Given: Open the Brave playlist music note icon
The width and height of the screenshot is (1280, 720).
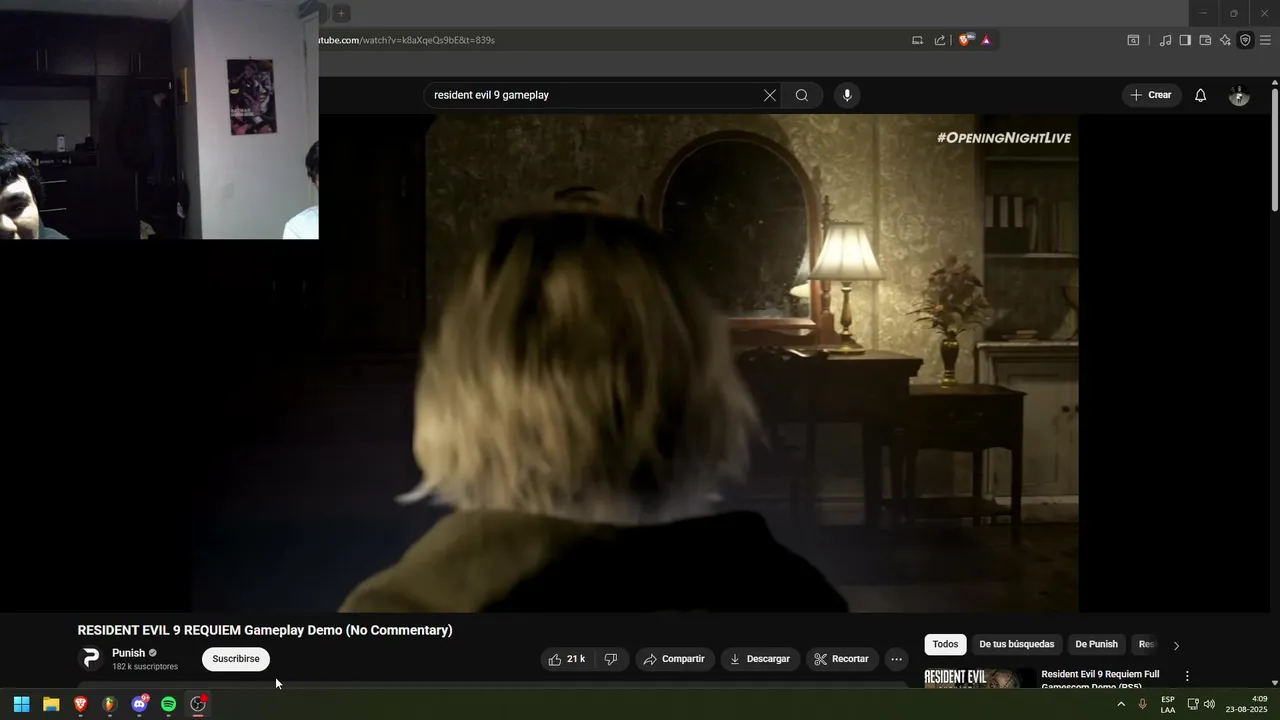Looking at the screenshot, I should pyautogui.click(x=1165, y=40).
